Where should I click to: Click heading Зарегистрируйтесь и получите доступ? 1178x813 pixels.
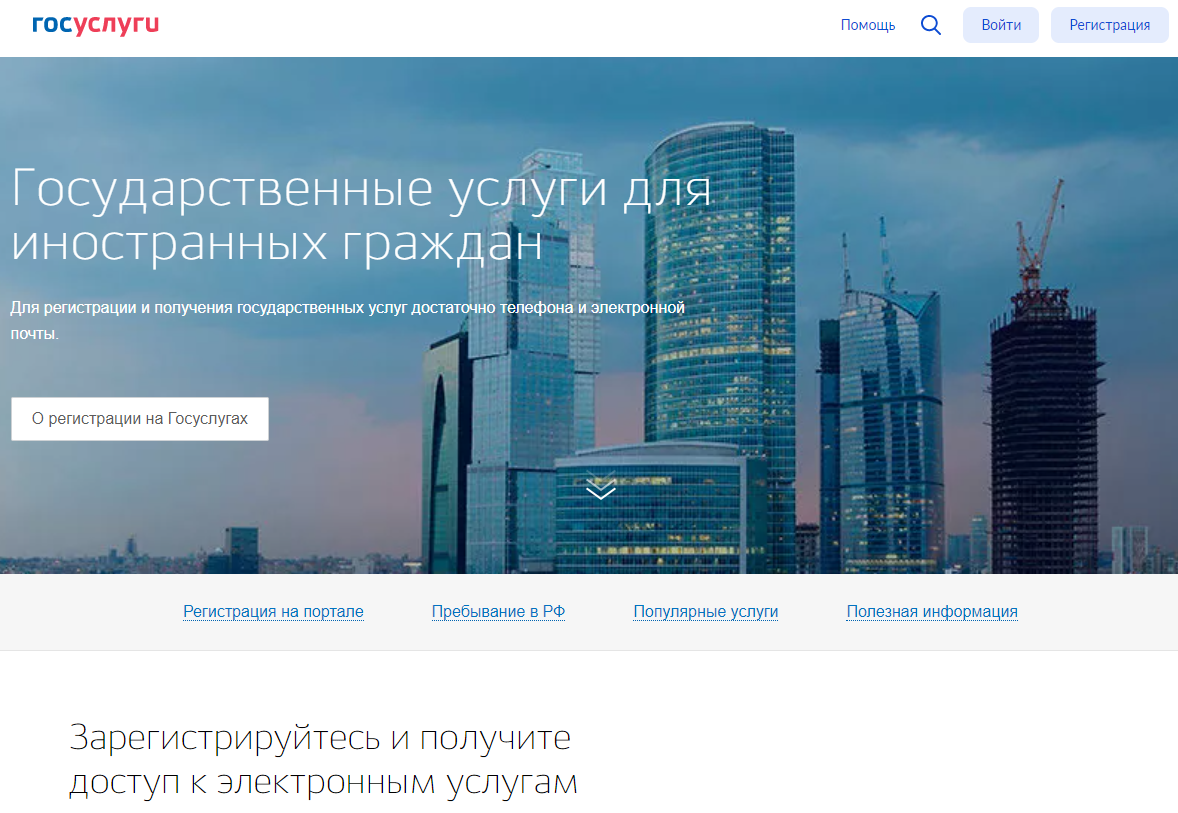coord(324,760)
